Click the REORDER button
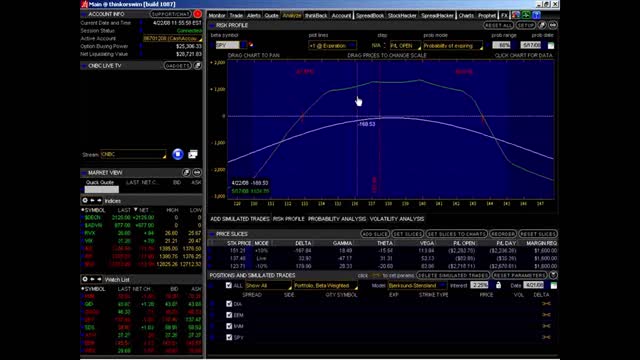 (503, 234)
